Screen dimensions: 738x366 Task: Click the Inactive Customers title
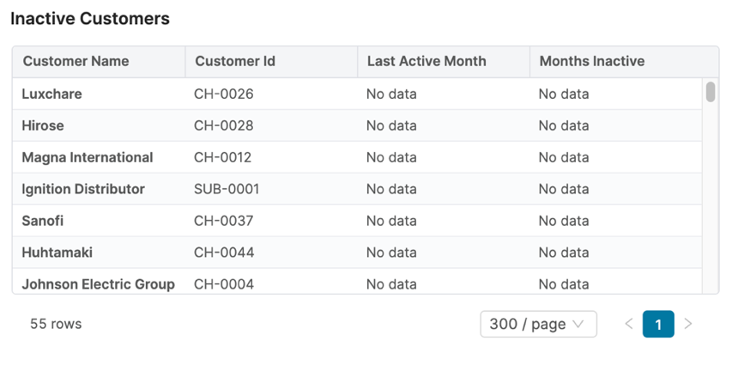(90, 18)
